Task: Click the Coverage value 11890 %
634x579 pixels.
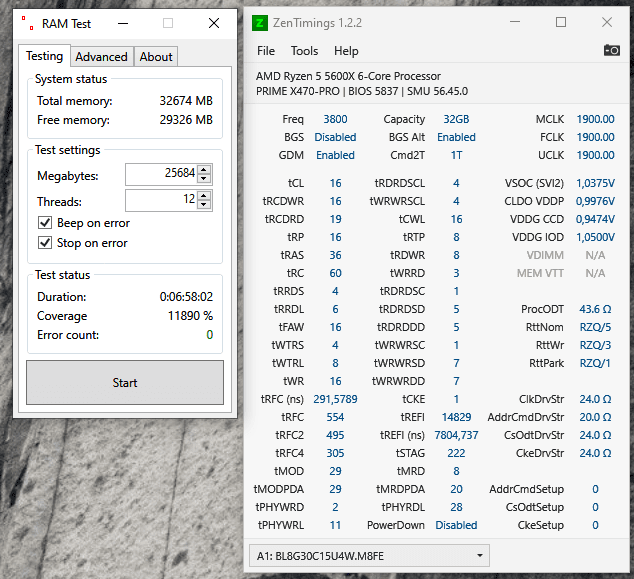Action: pyautogui.click(x=190, y=316)
